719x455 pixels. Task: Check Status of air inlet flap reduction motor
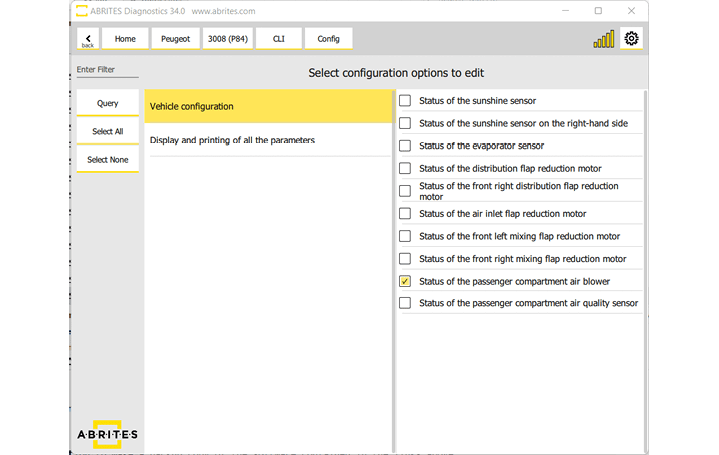coord(405,214)
